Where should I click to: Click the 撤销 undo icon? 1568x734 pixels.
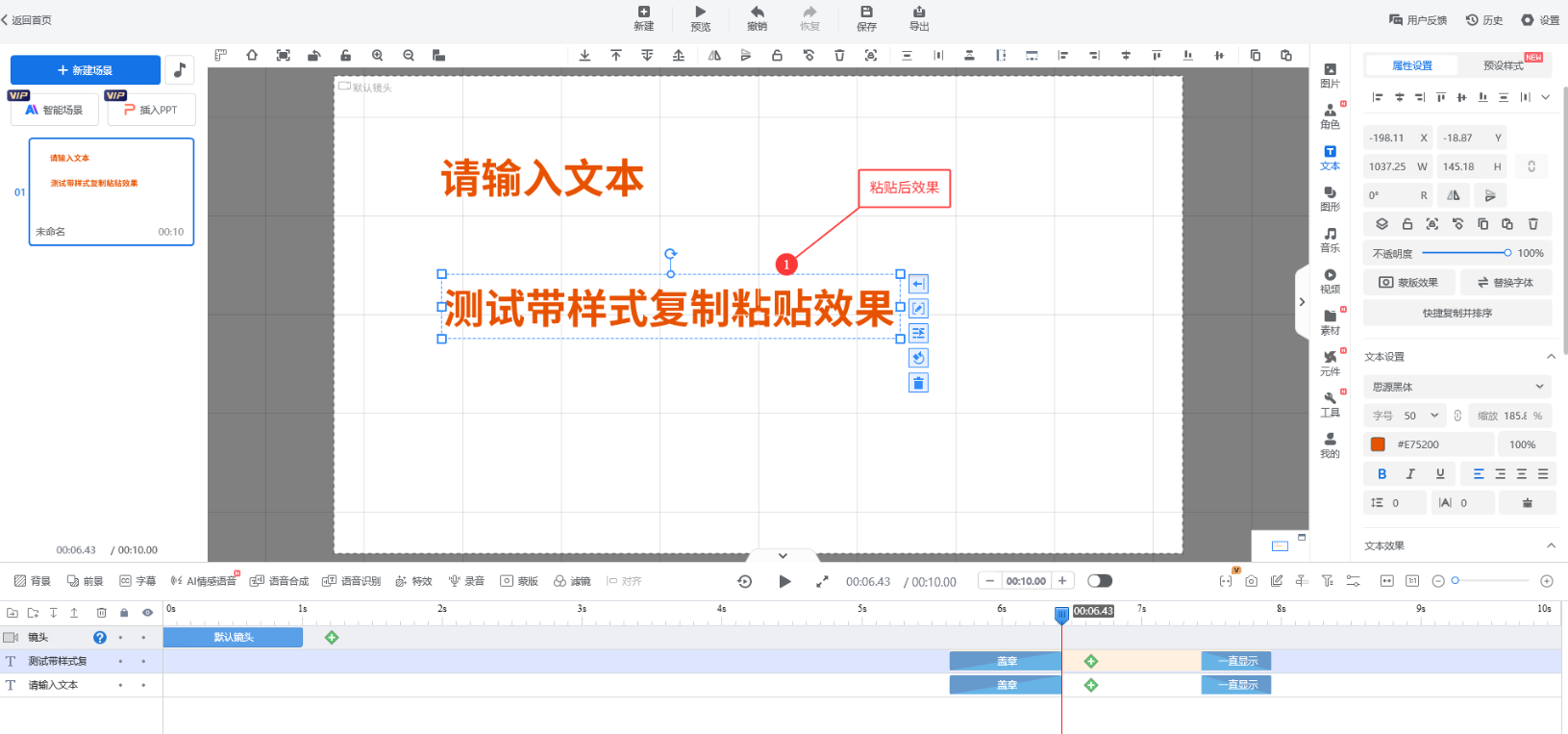point(757,13)
